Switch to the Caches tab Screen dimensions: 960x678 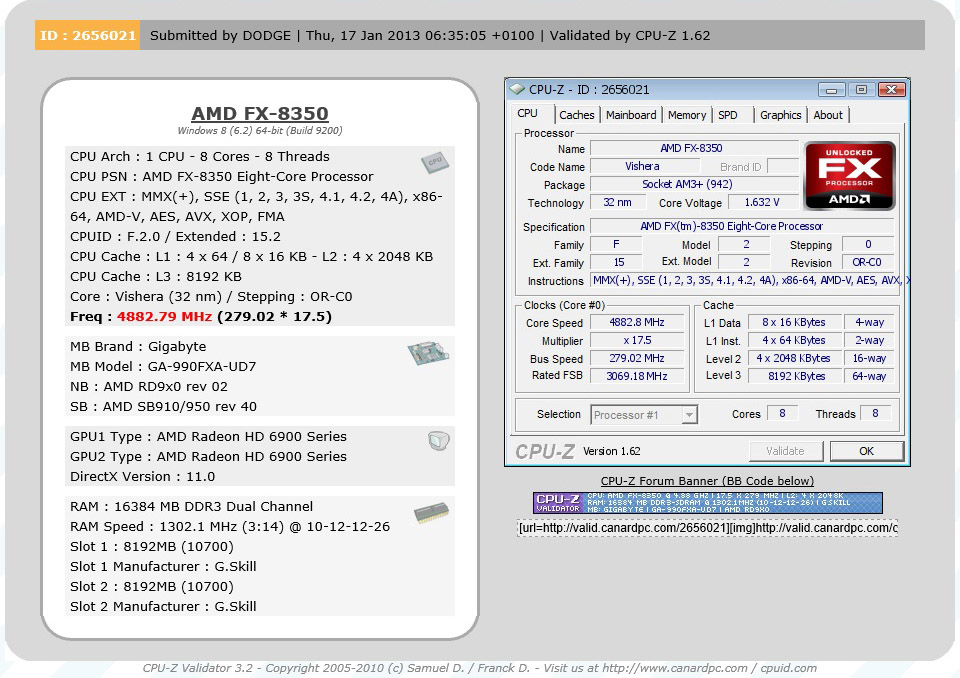coord(577,115)
